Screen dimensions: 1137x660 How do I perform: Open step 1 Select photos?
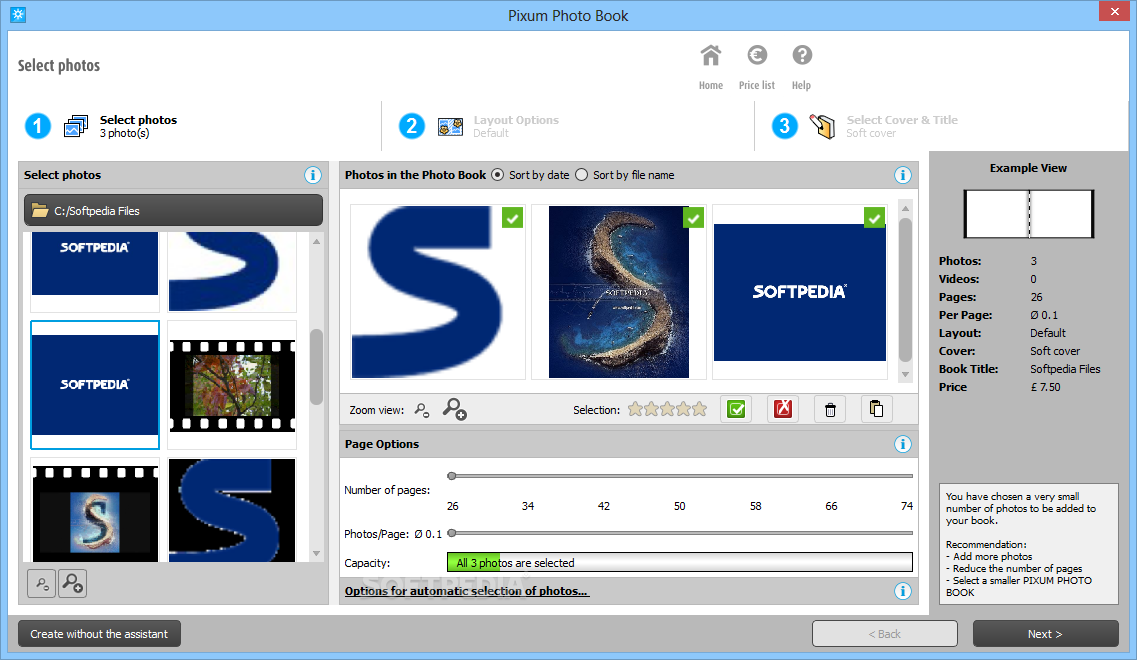[138, 126]
